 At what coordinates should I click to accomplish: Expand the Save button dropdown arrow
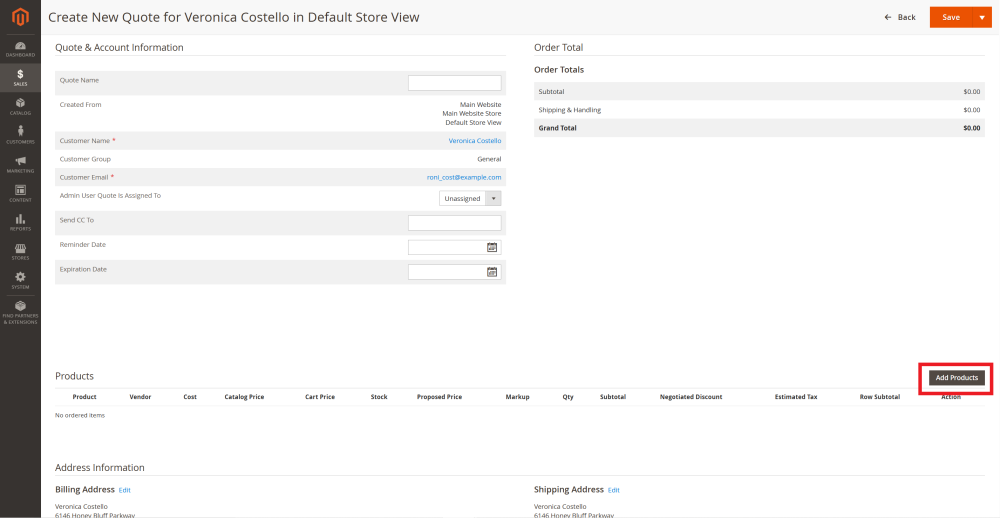pyautogui.click(x=982, y=17)
